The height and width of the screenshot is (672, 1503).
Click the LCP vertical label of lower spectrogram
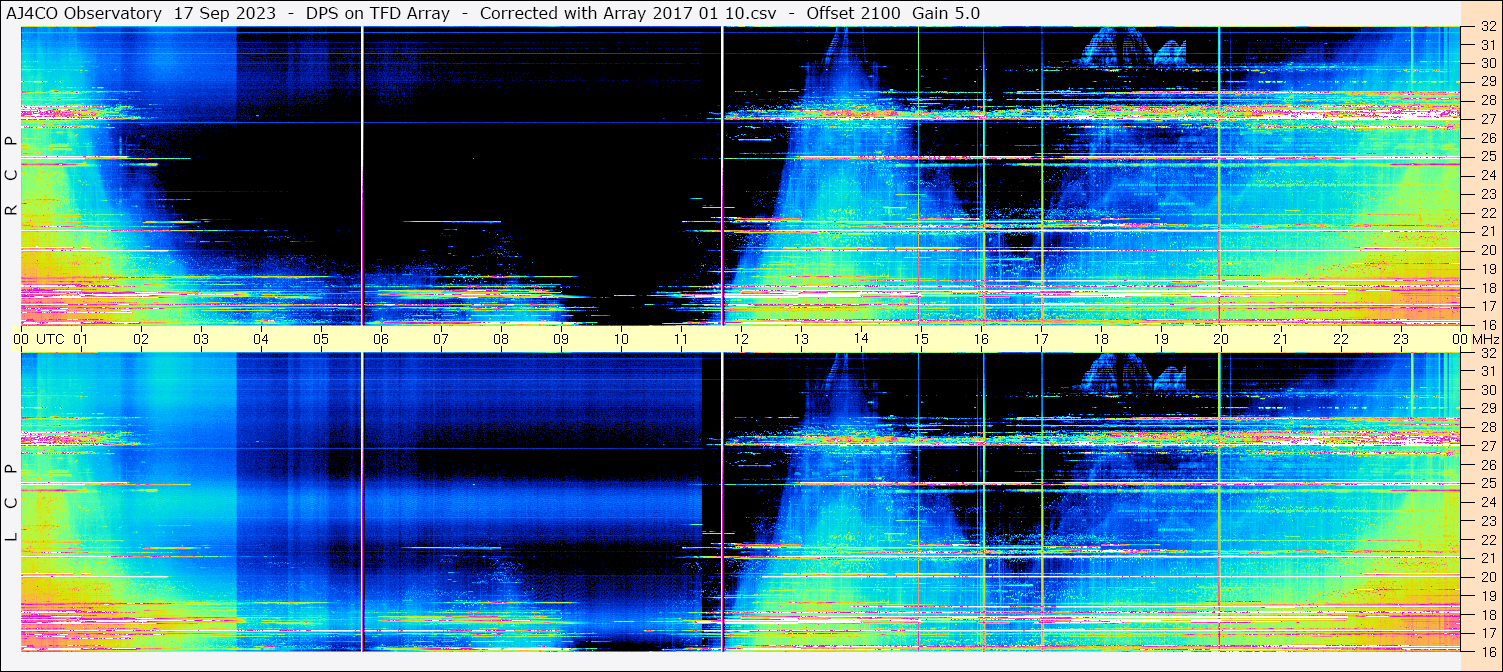point(11,503)
